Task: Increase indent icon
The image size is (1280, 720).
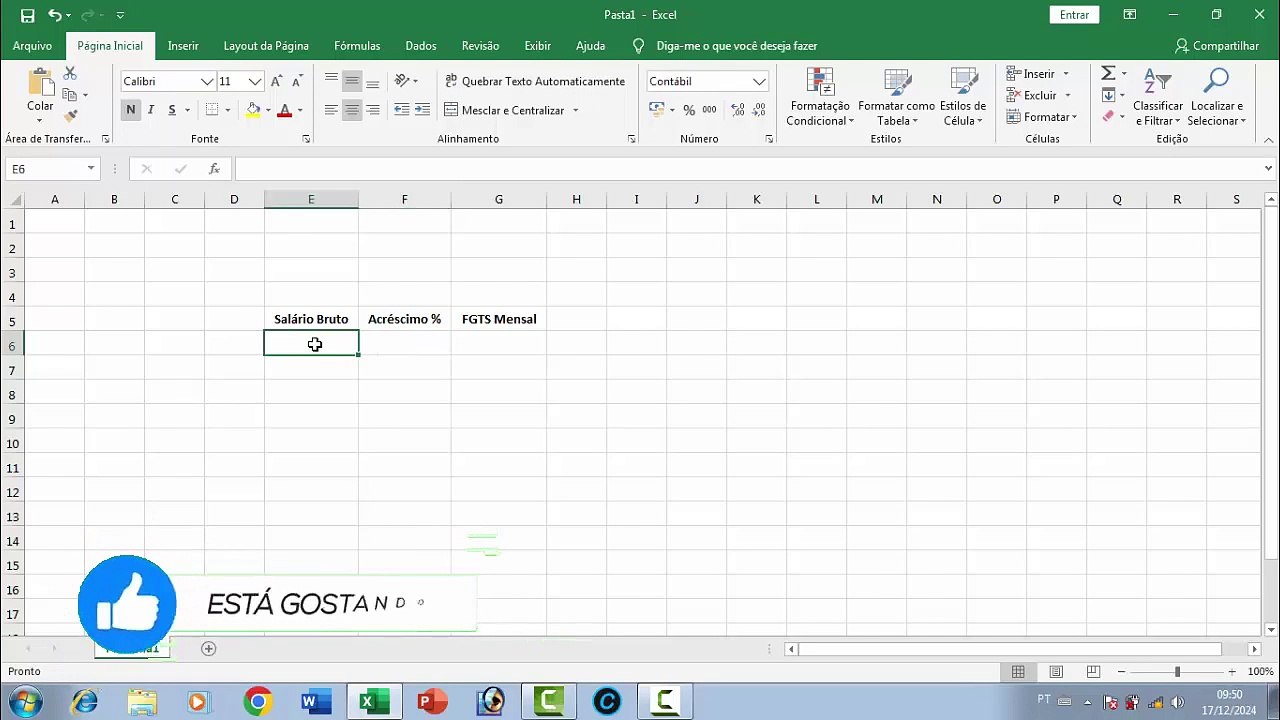Action: click(x=422, y=110)
